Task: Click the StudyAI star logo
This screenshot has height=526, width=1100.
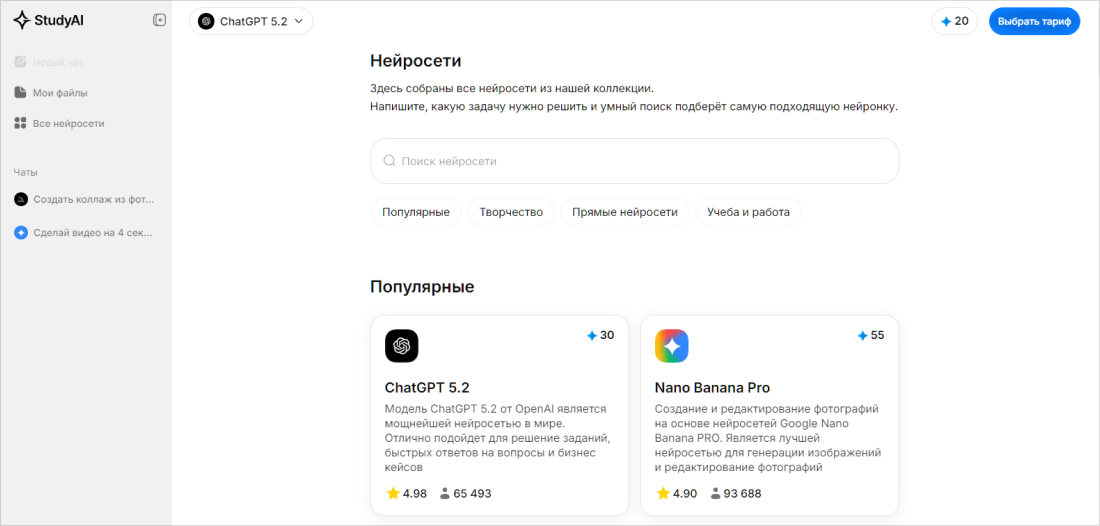Action: click(22, 21)
